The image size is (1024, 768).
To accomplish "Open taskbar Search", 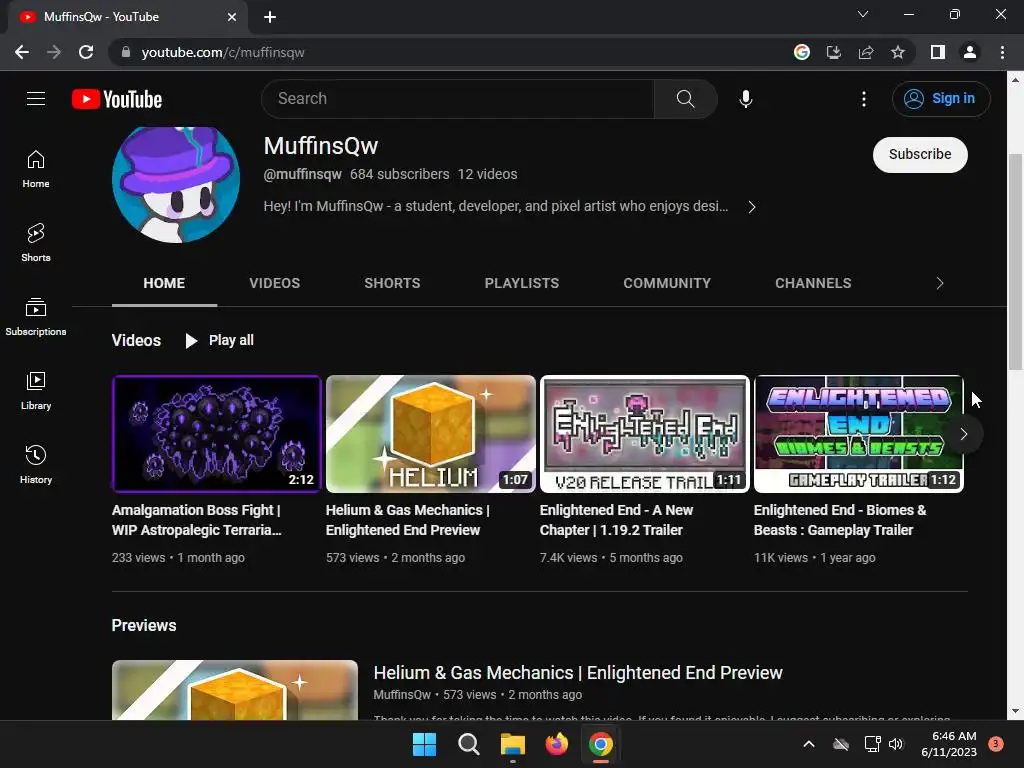I will click(x=468, y=744).
